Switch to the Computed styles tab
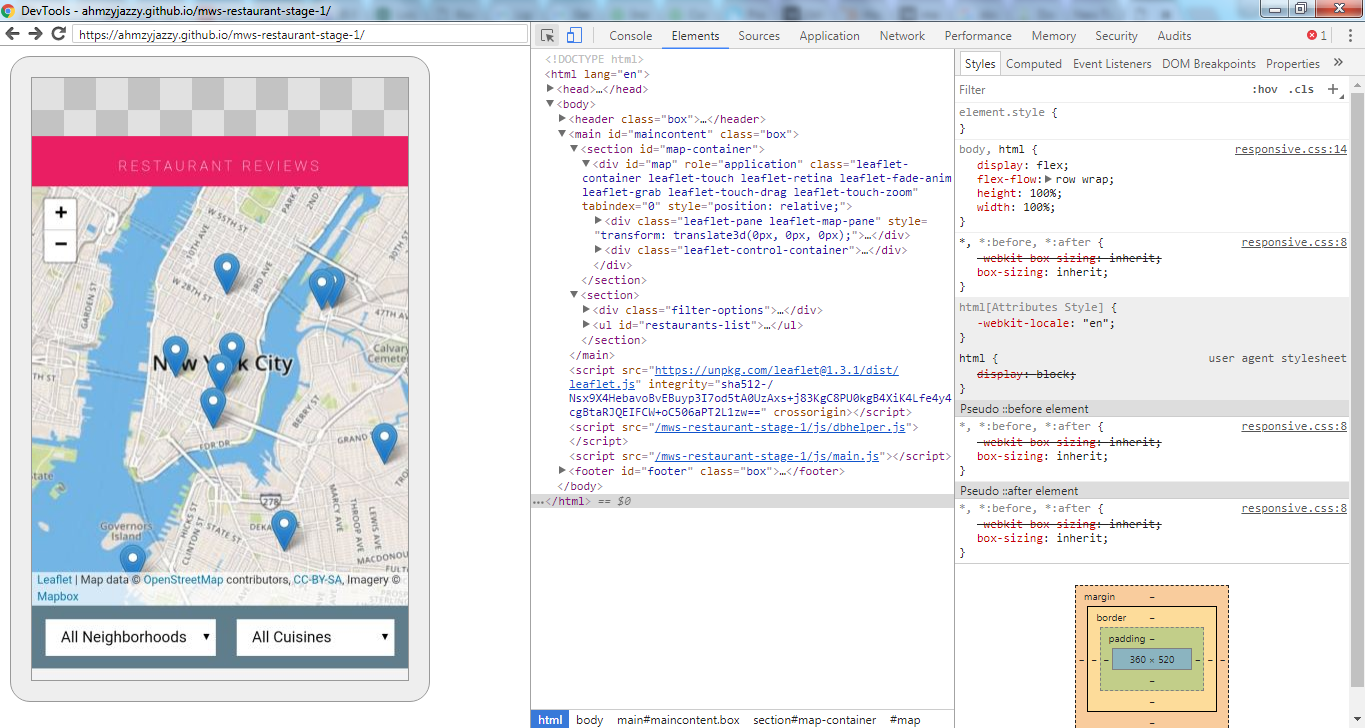 pos(1034,63)
